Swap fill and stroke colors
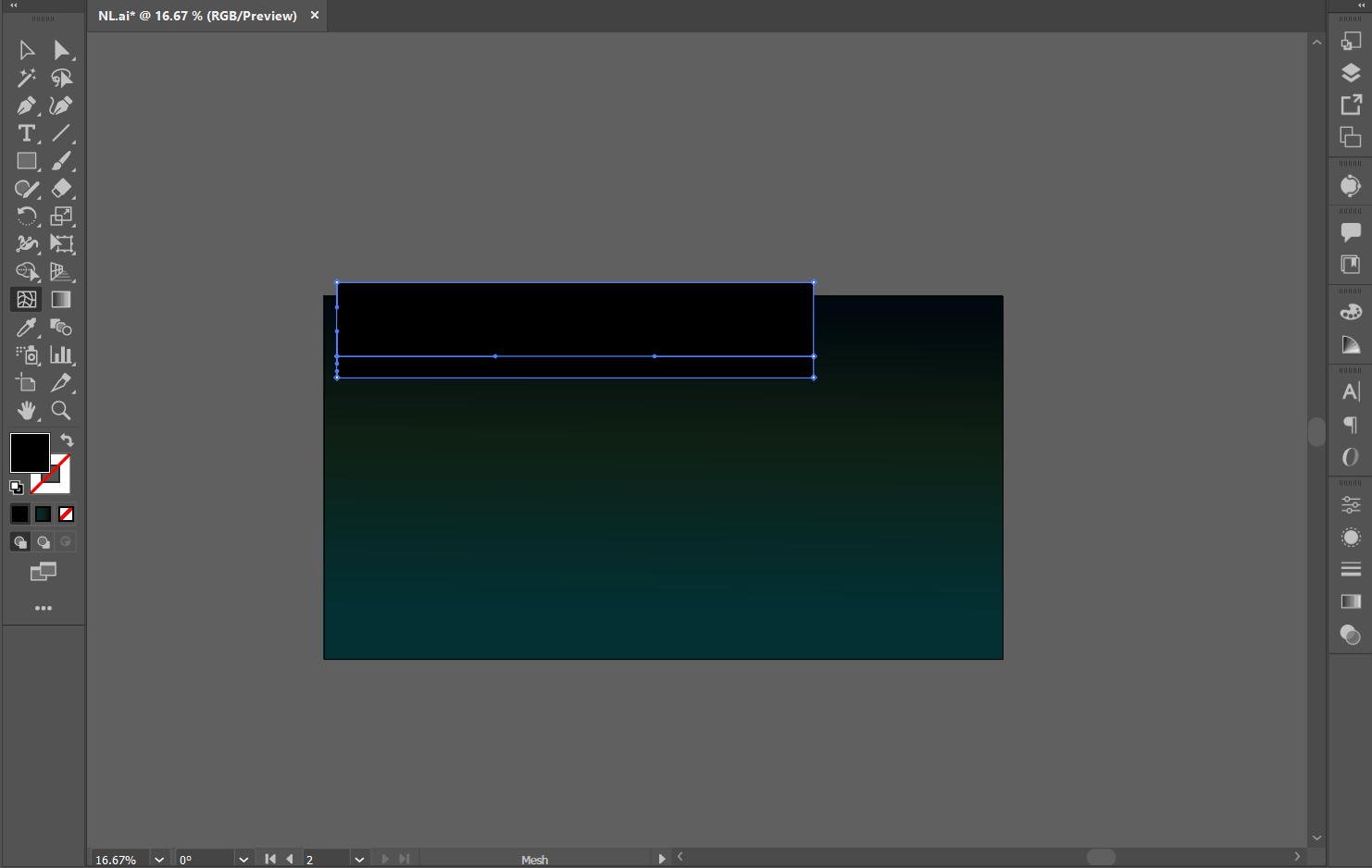The height and width of the screenshot is (868, 1372). [67, 440]
